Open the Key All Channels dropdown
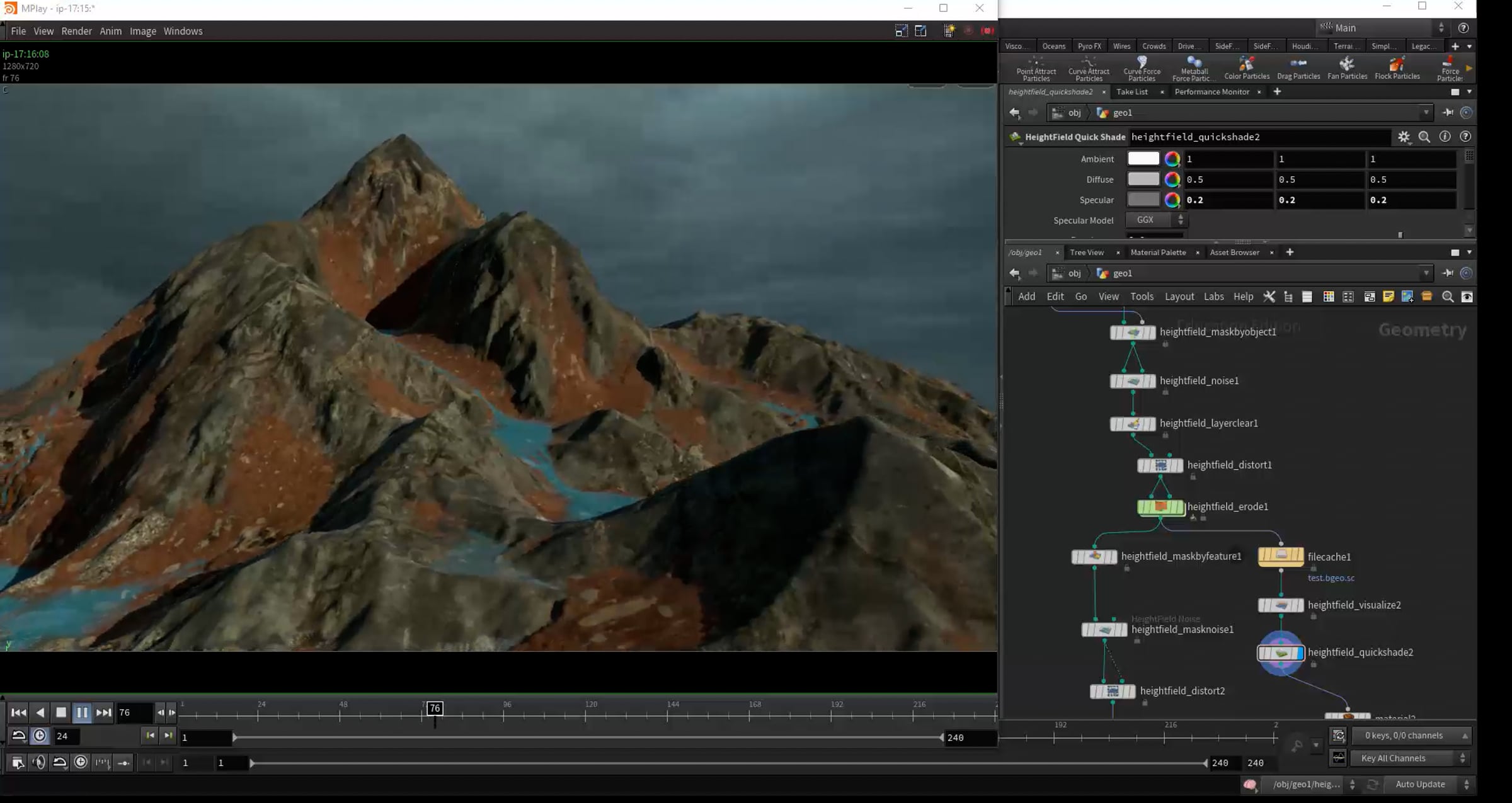The height and width of the screenshot is (803, 1512). [x=1411, y=758]
